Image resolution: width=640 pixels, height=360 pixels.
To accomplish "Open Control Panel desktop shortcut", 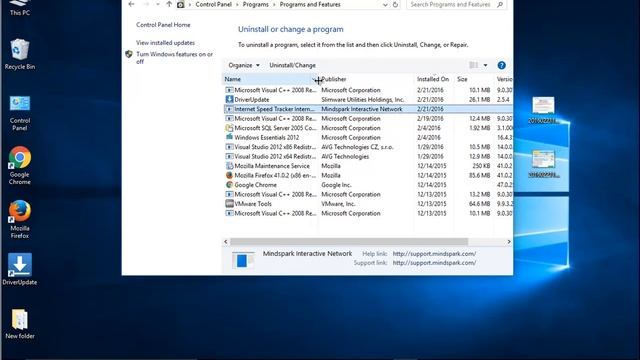I will coord(20,113).
